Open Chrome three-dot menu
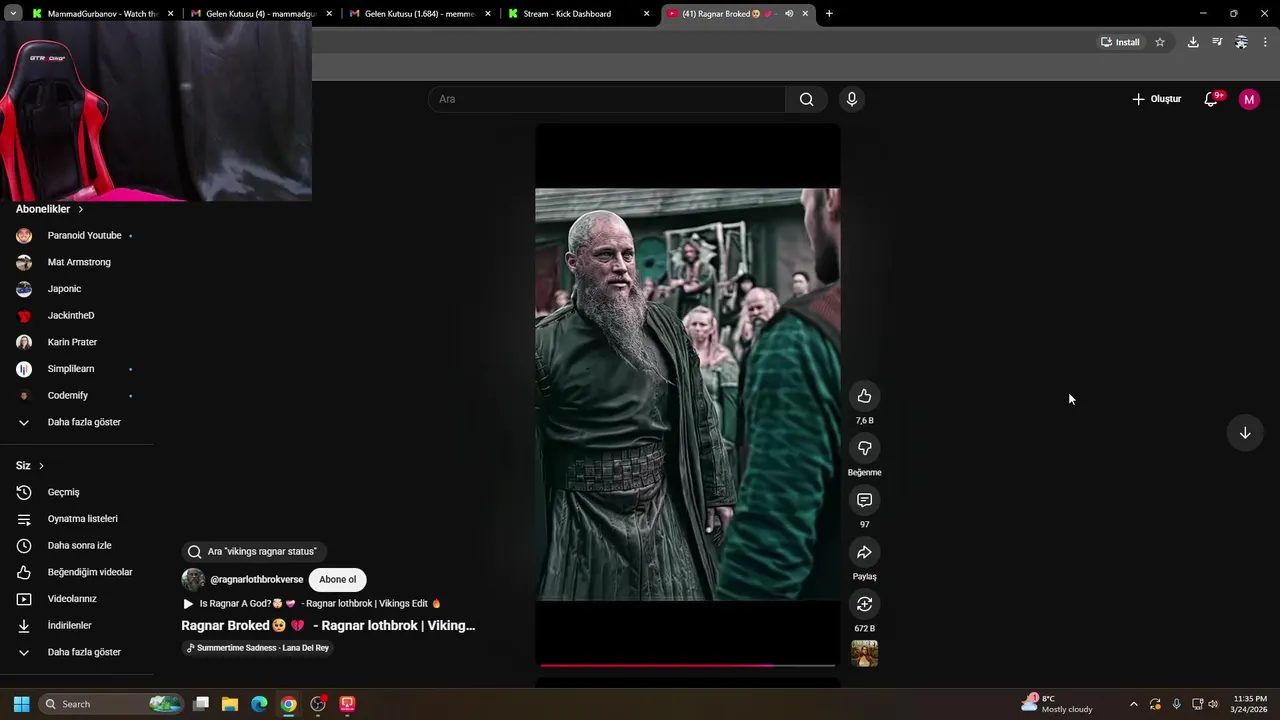The width and height of the screenshot is (1280, 720). coord(1265,42)
